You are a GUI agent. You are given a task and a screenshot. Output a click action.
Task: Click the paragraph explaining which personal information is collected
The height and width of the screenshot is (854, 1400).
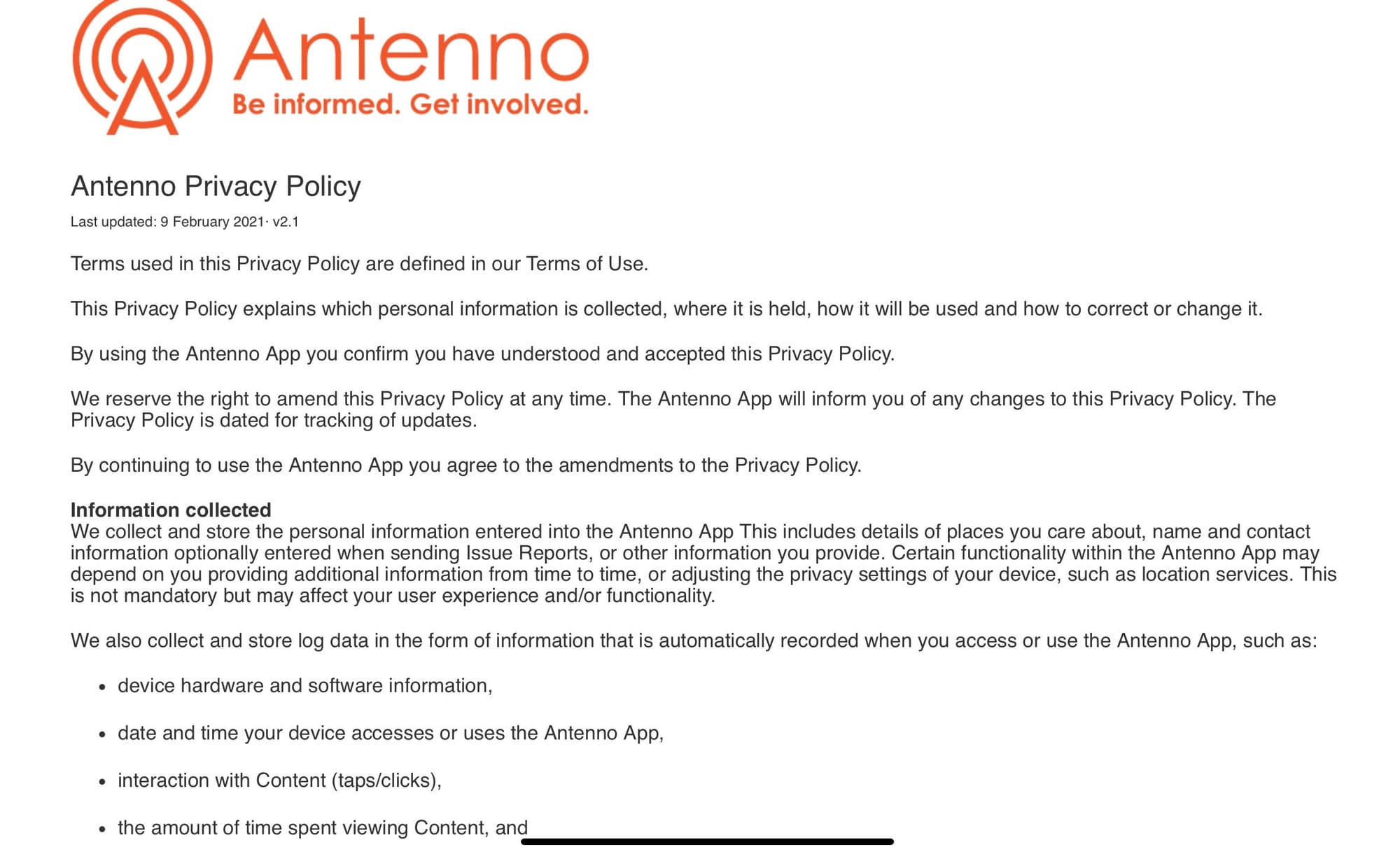tap(666, 309)
